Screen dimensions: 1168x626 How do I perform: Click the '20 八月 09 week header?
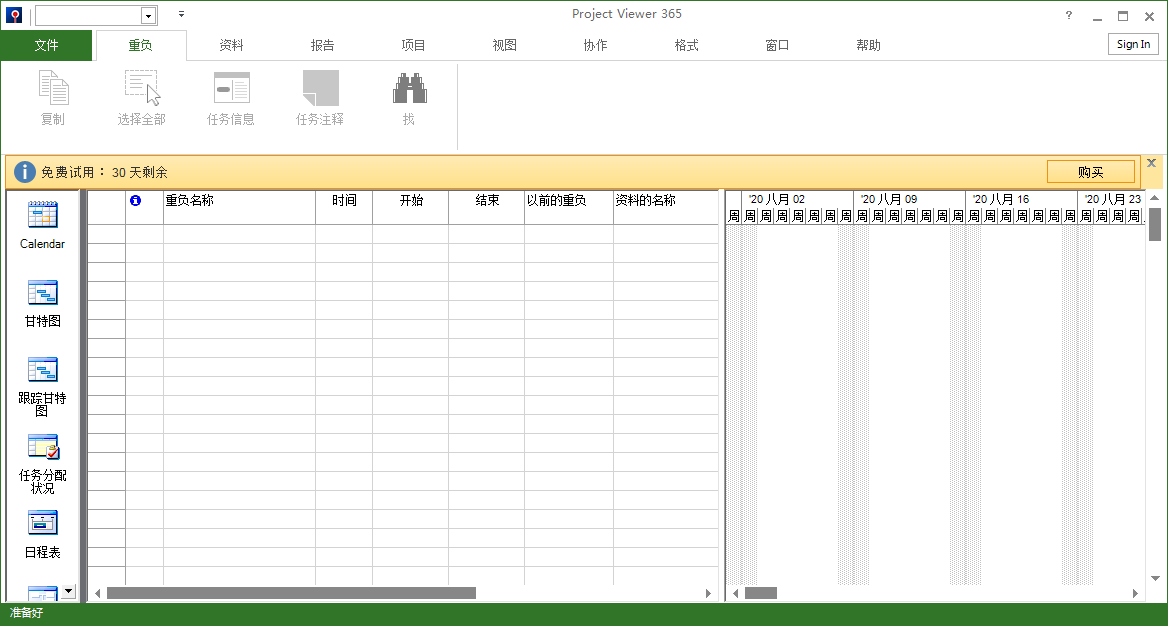910,199
